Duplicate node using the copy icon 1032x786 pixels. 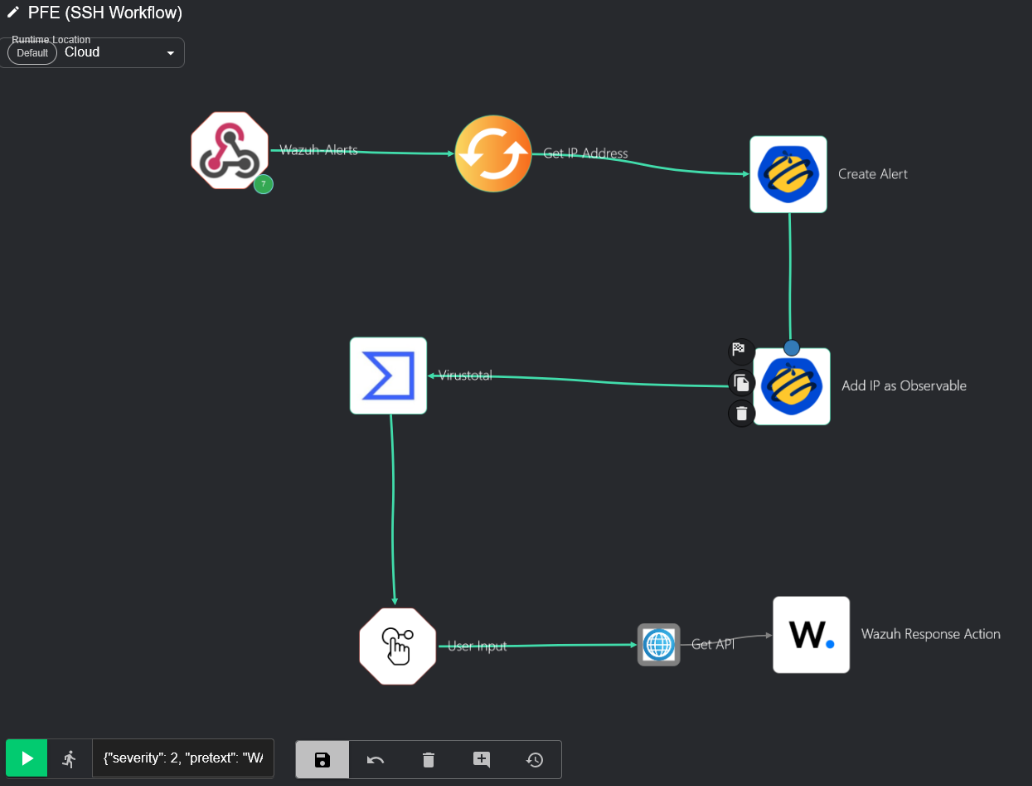coord(741,382)
